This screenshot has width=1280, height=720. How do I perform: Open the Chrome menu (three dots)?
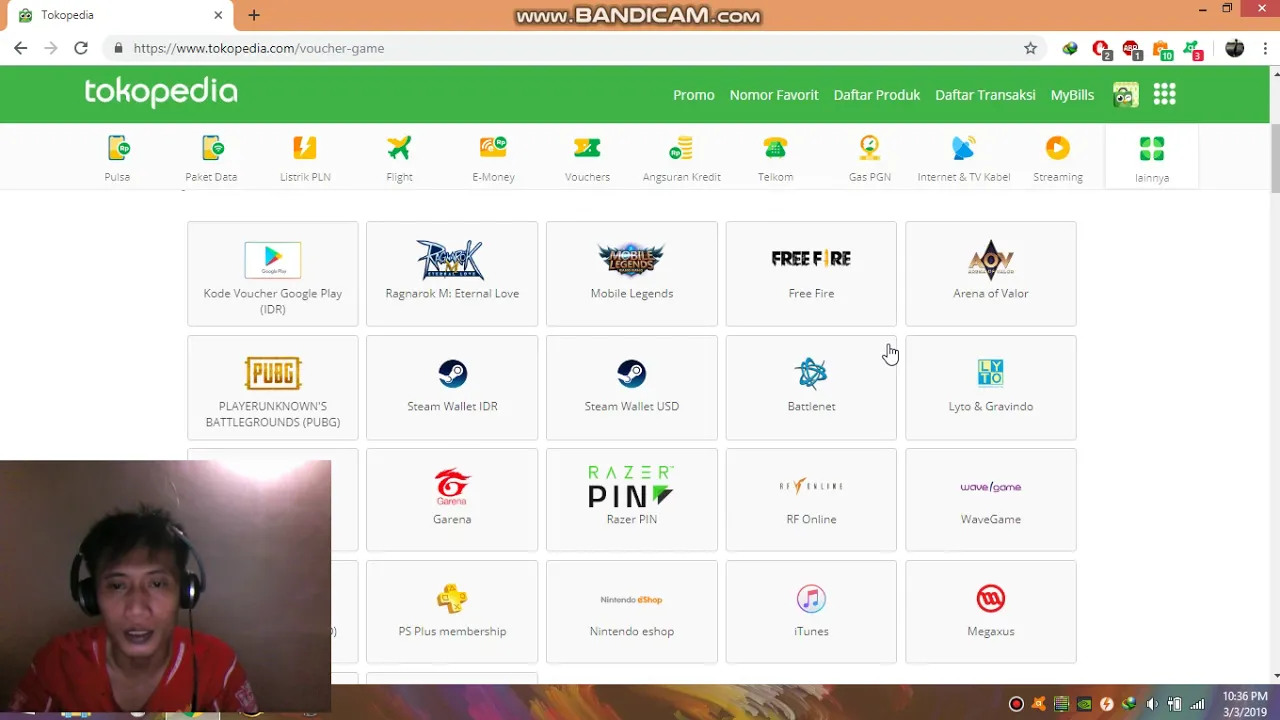pyautogui.click(x=1266, y=48)
